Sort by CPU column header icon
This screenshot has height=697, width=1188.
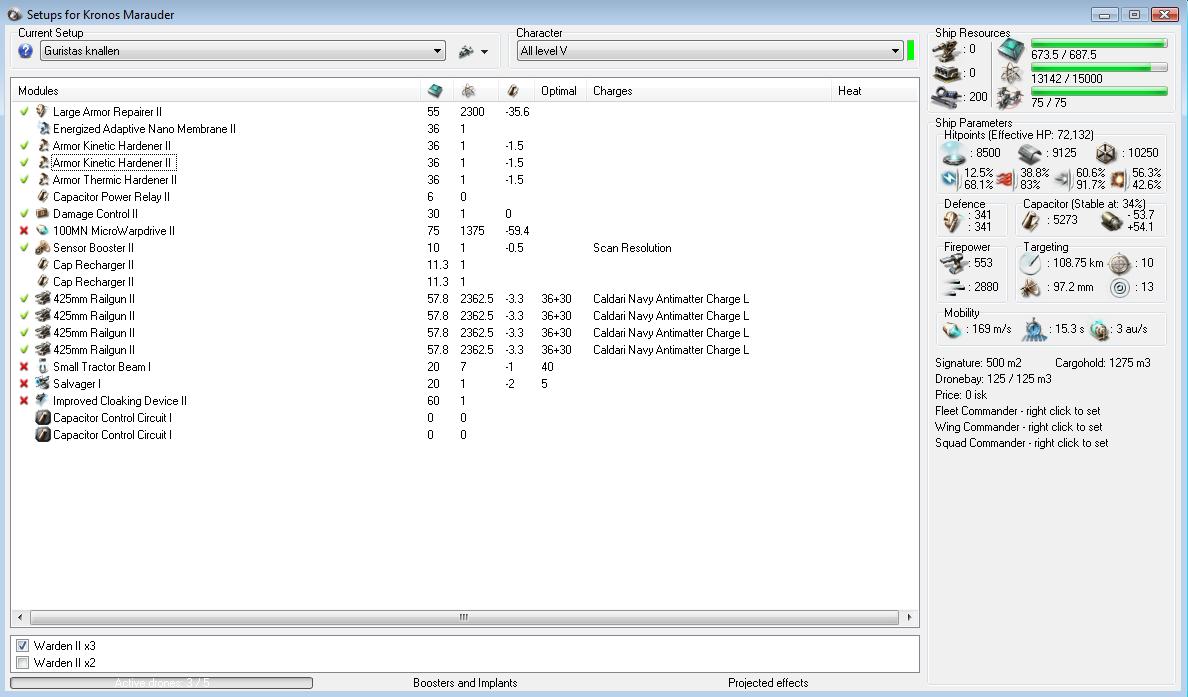click(x=435, y=91)
